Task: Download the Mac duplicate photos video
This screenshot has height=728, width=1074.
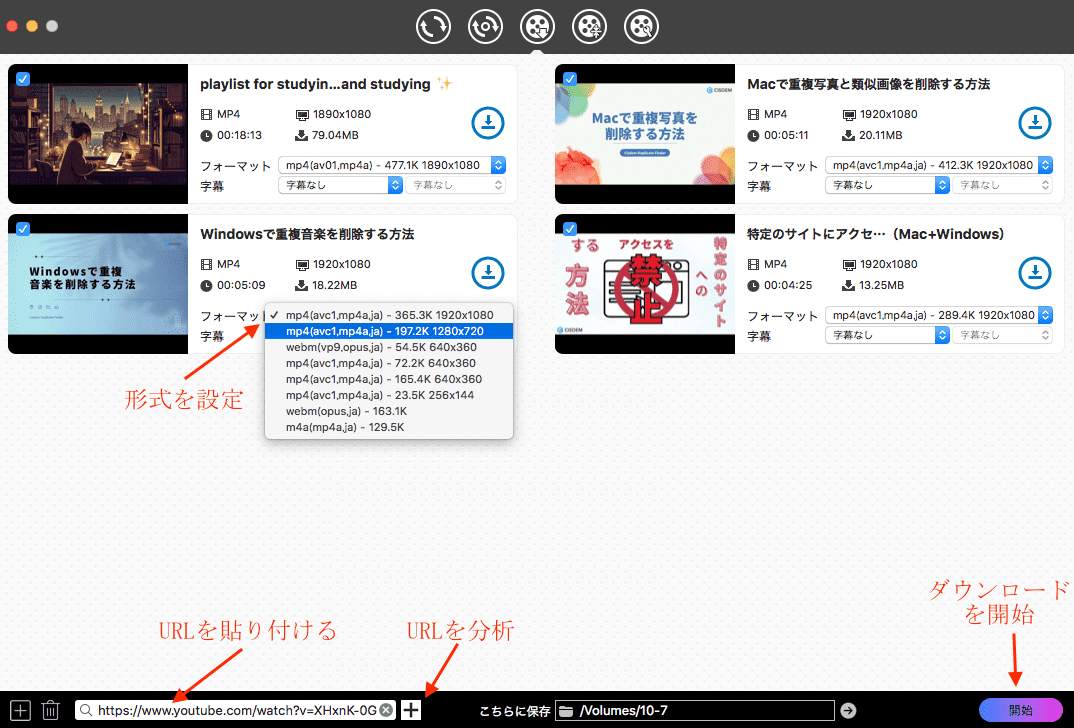Action: pos(1035,123)
